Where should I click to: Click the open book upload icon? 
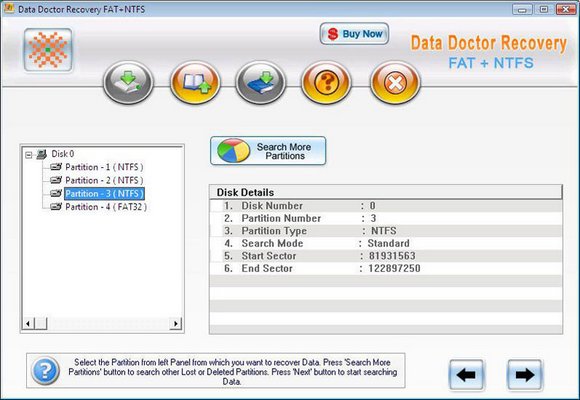tap(195, 83)
